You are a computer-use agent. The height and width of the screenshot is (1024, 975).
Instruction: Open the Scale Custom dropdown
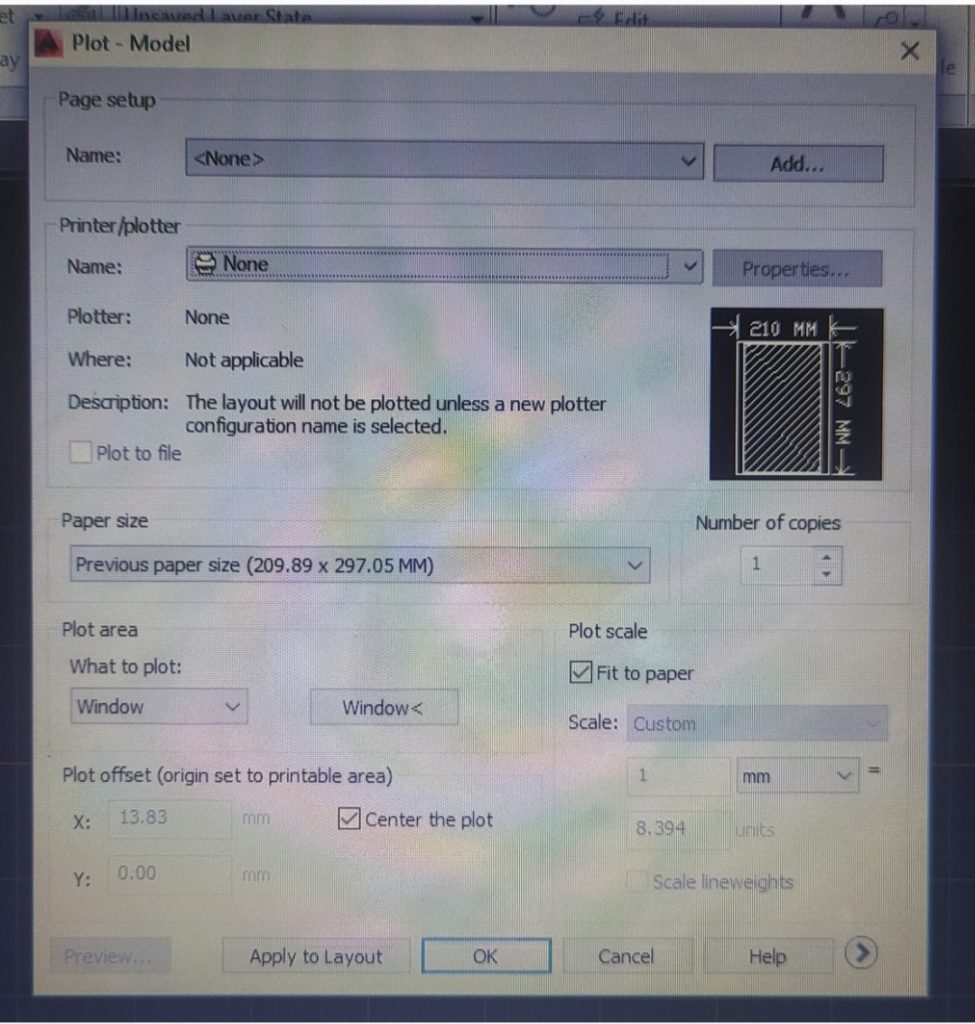pos(757,724)
